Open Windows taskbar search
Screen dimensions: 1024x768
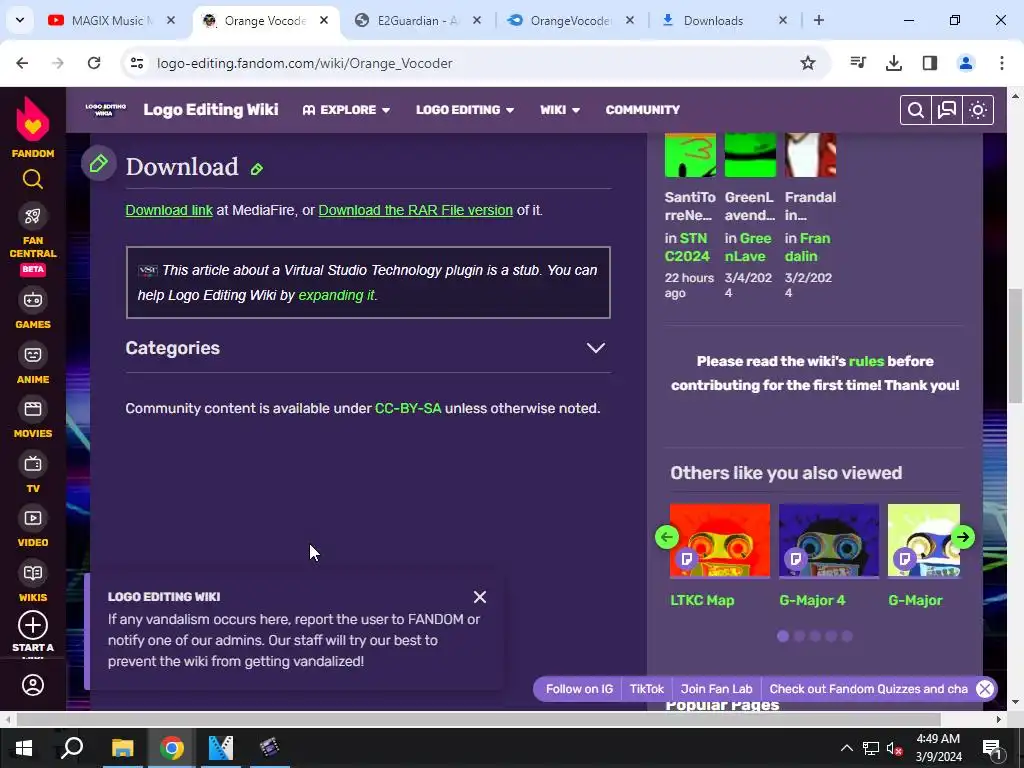[x=72, y=748]
